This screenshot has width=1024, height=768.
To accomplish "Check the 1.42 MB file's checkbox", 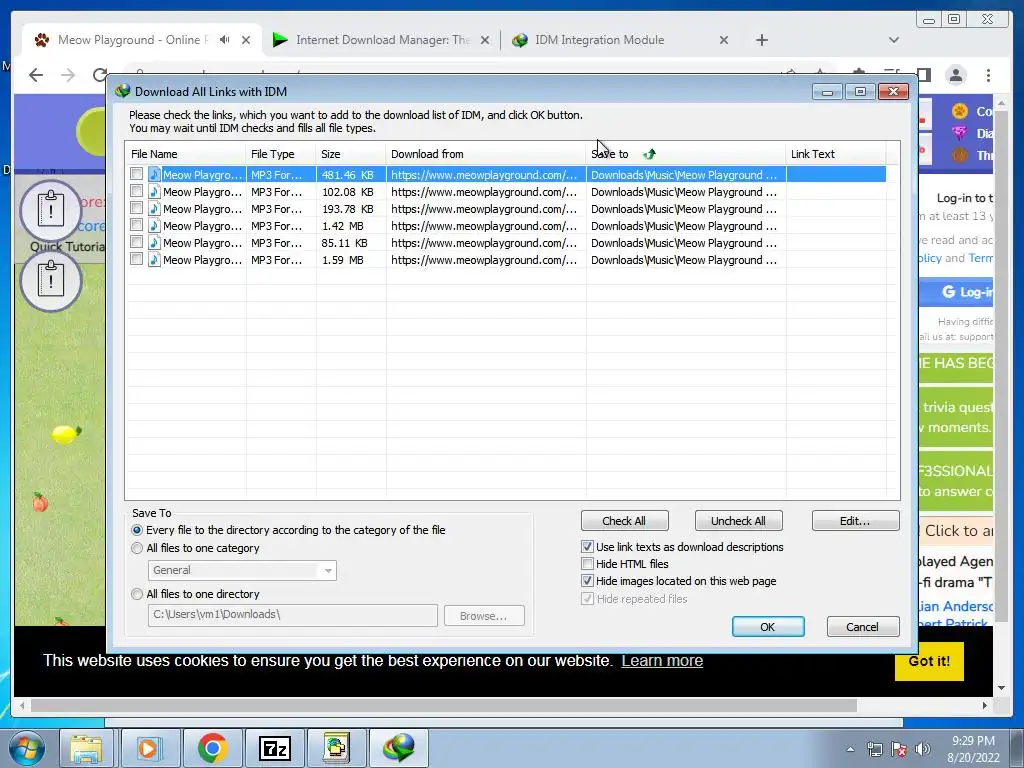I will (136, 225).
